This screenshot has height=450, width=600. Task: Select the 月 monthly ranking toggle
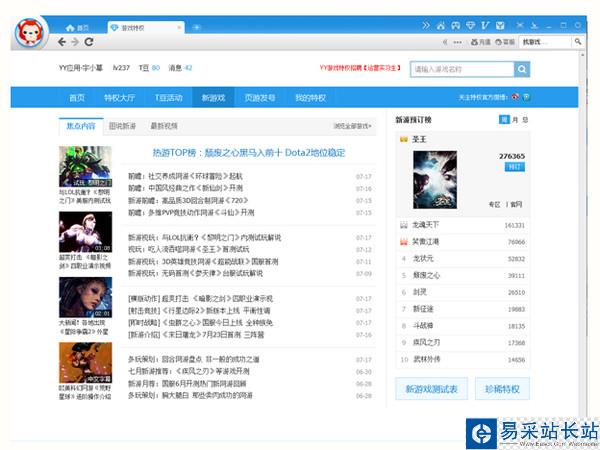pyautogui.click(x=515, y=120)
